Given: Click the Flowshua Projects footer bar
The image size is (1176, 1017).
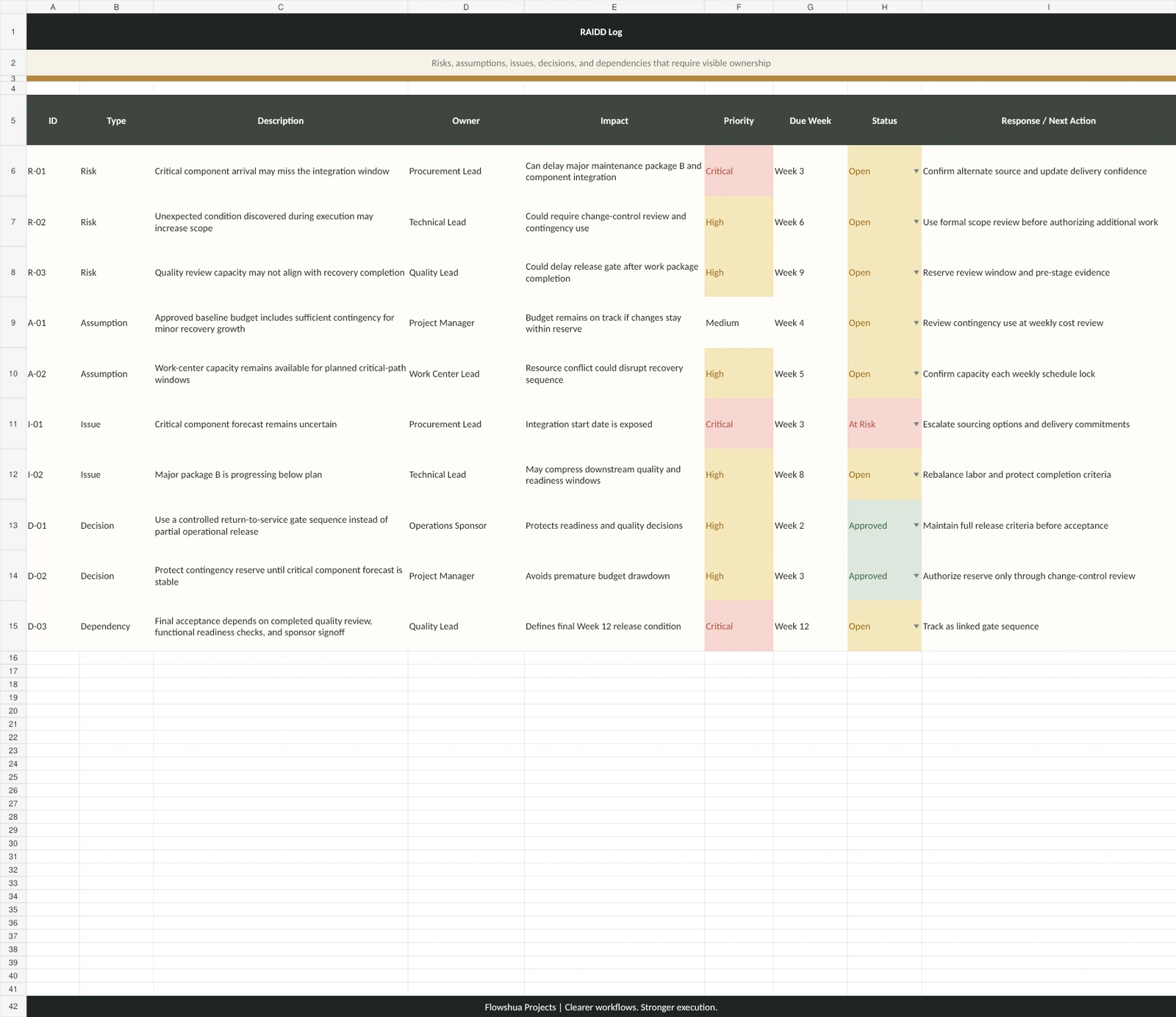Looking at the screenshot, I should click(601, 1007).
